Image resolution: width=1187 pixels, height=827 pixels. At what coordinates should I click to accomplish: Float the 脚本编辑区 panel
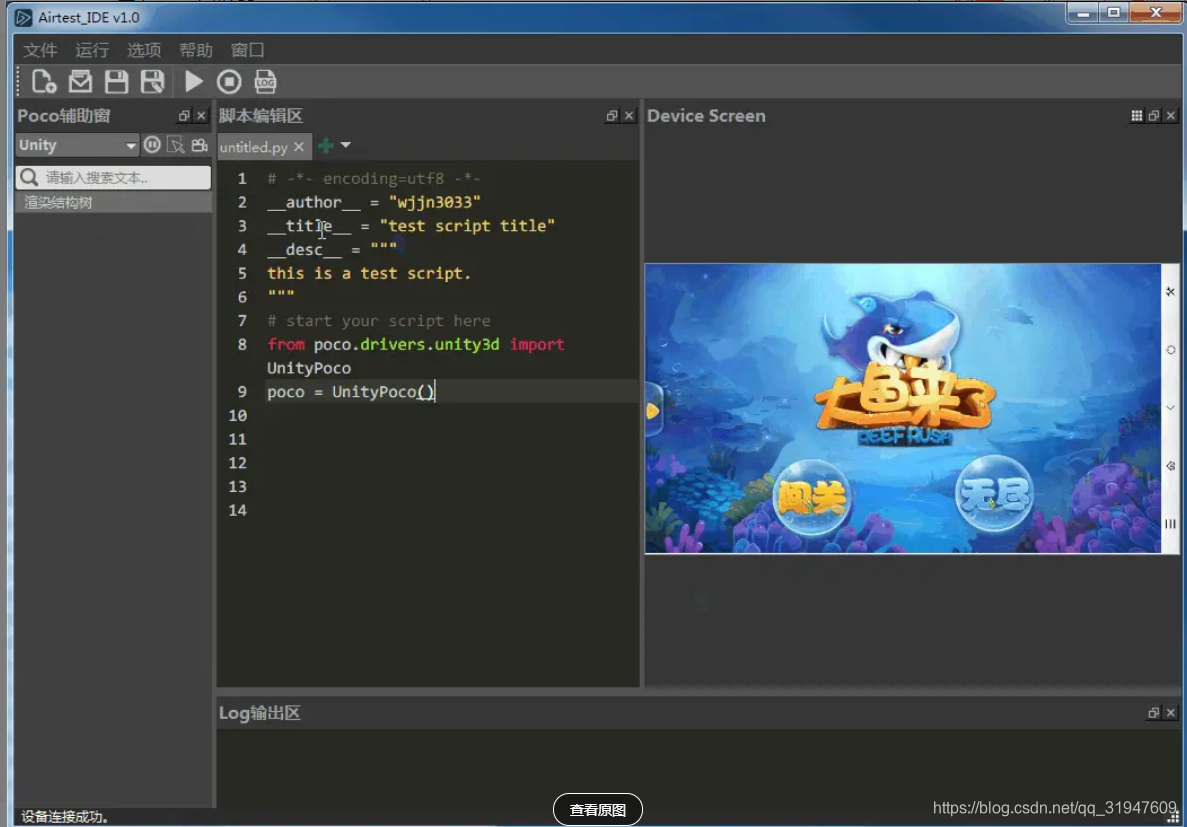tap(612, 116)
